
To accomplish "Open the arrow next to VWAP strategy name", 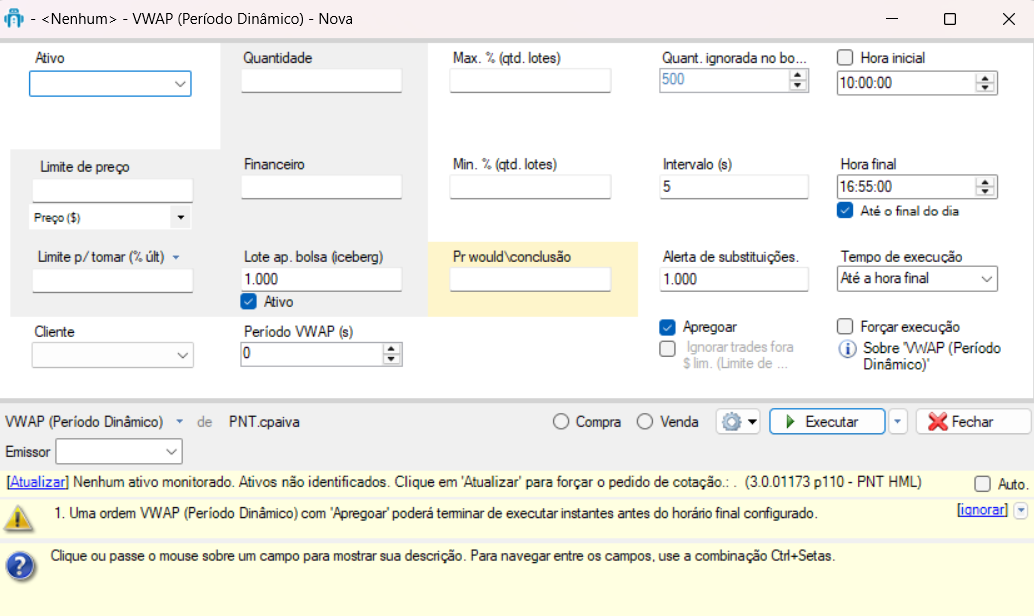I will (181, 422).
